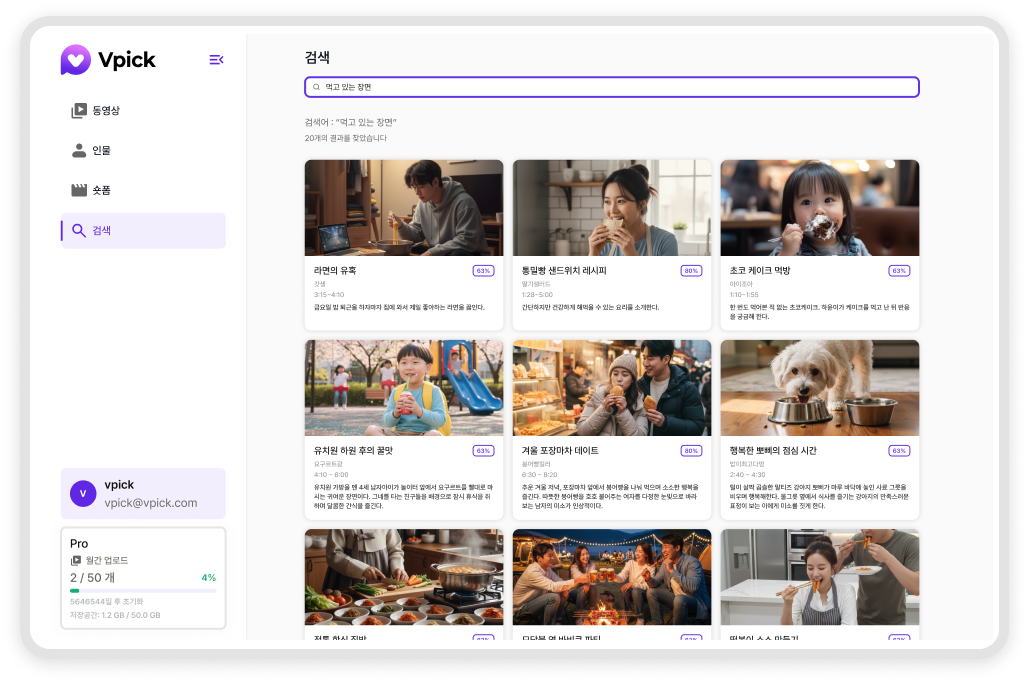
Task: Click the 동영상 video icon in sidebar
Action: tap(79, 111)
